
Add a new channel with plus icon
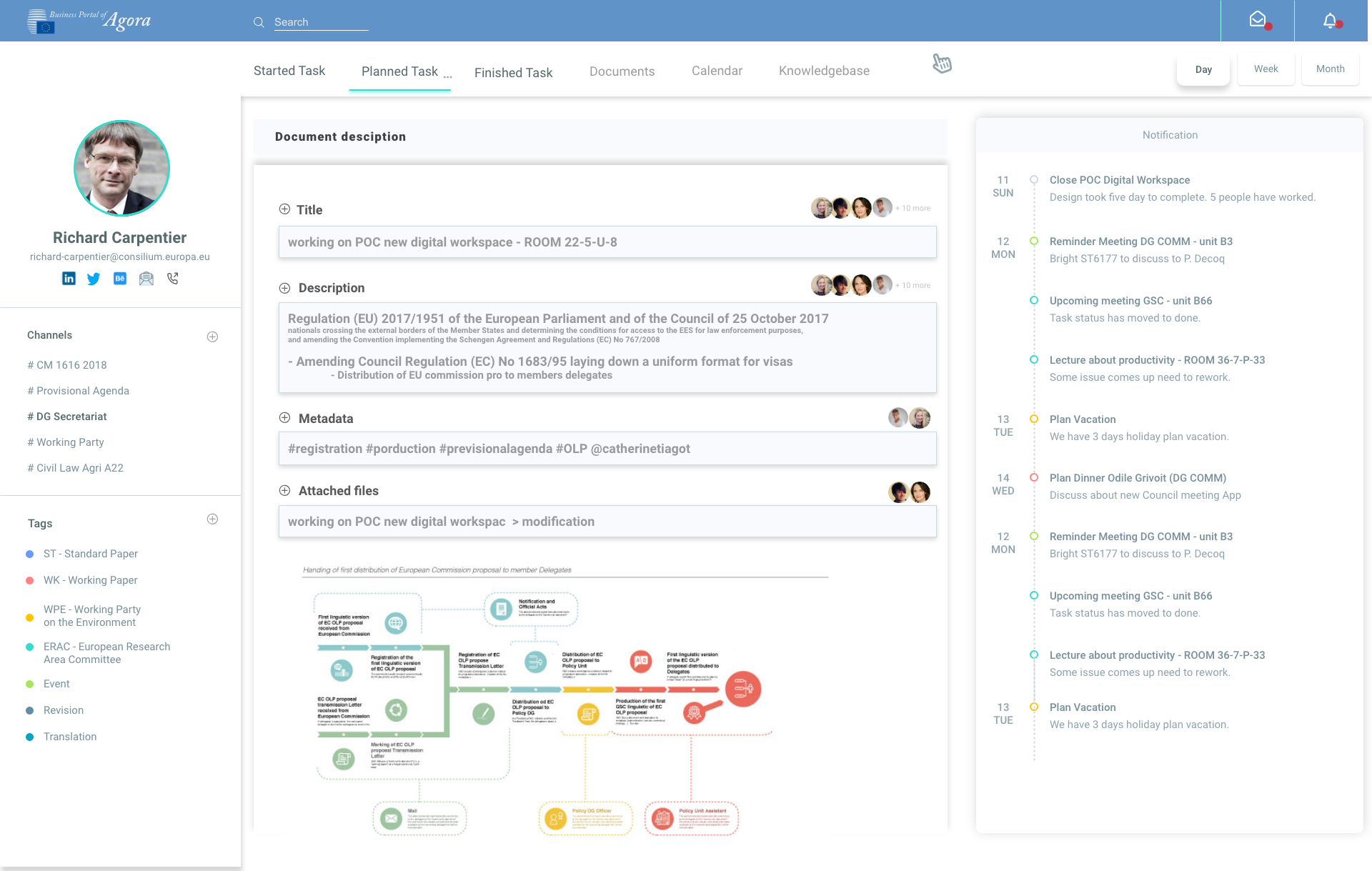pyautogui.click(x=212, y=337)
